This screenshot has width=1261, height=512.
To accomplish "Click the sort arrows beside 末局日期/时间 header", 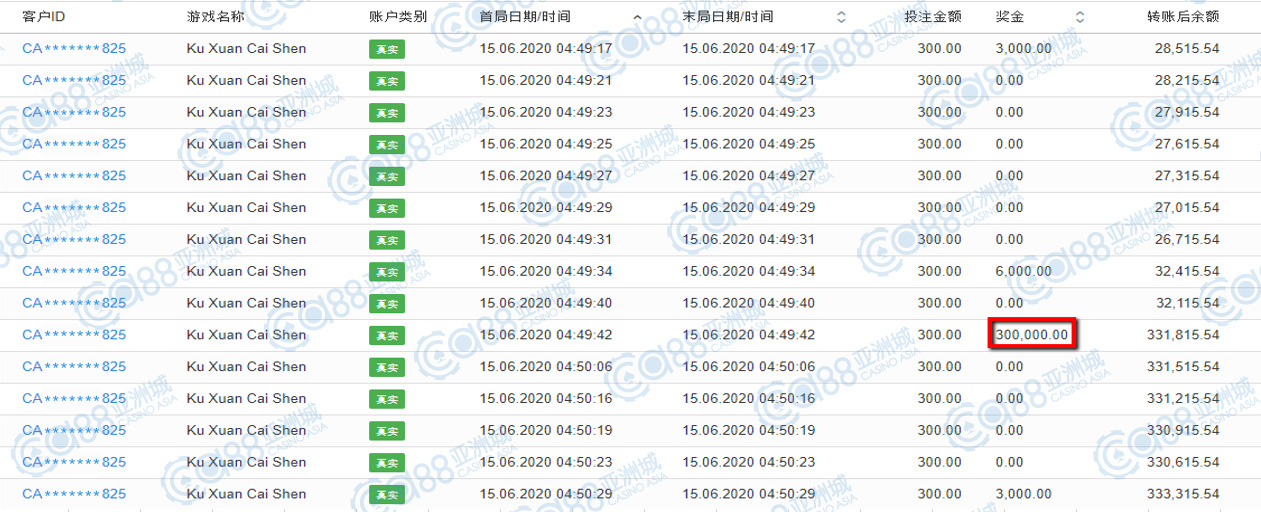I will coord(840,17).
